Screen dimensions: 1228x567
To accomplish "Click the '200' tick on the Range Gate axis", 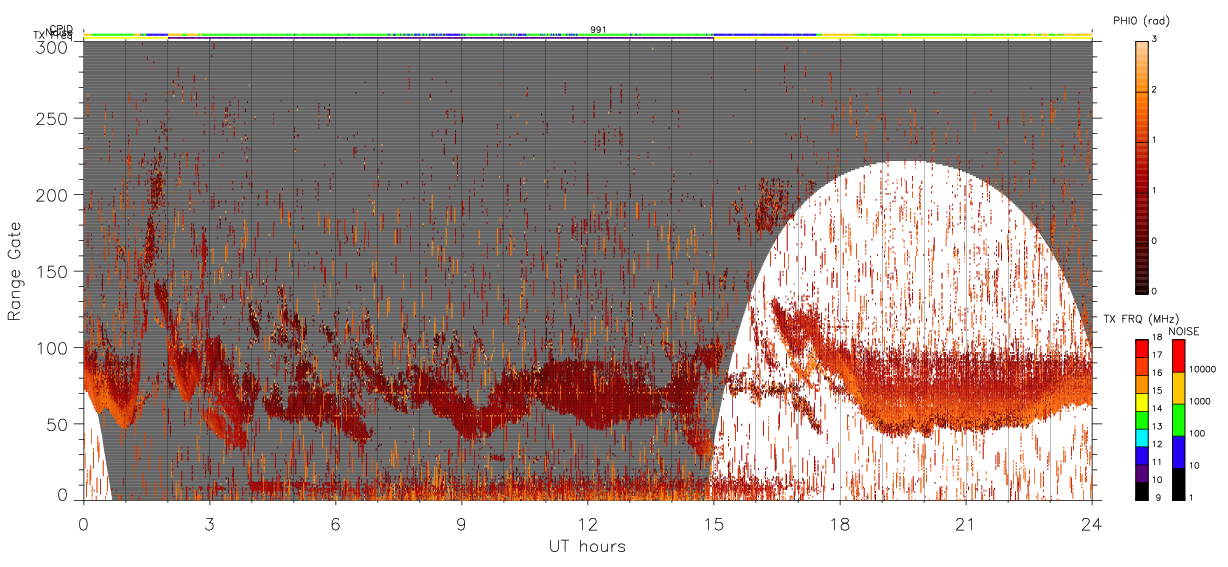I will pyautogui.click(x=52, y=195).
